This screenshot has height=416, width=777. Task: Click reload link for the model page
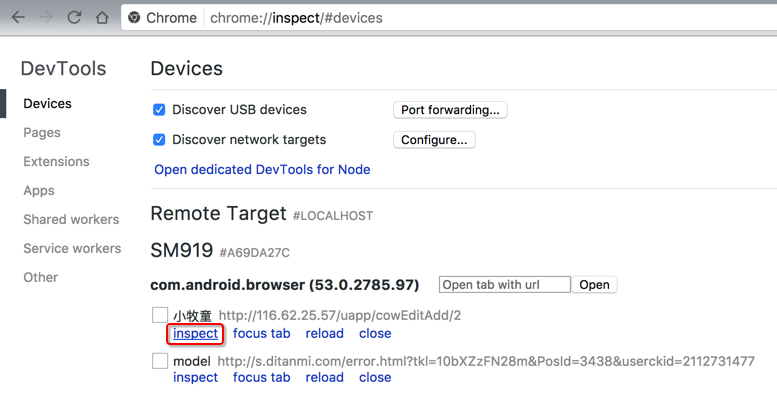click(x=324, y=378)
